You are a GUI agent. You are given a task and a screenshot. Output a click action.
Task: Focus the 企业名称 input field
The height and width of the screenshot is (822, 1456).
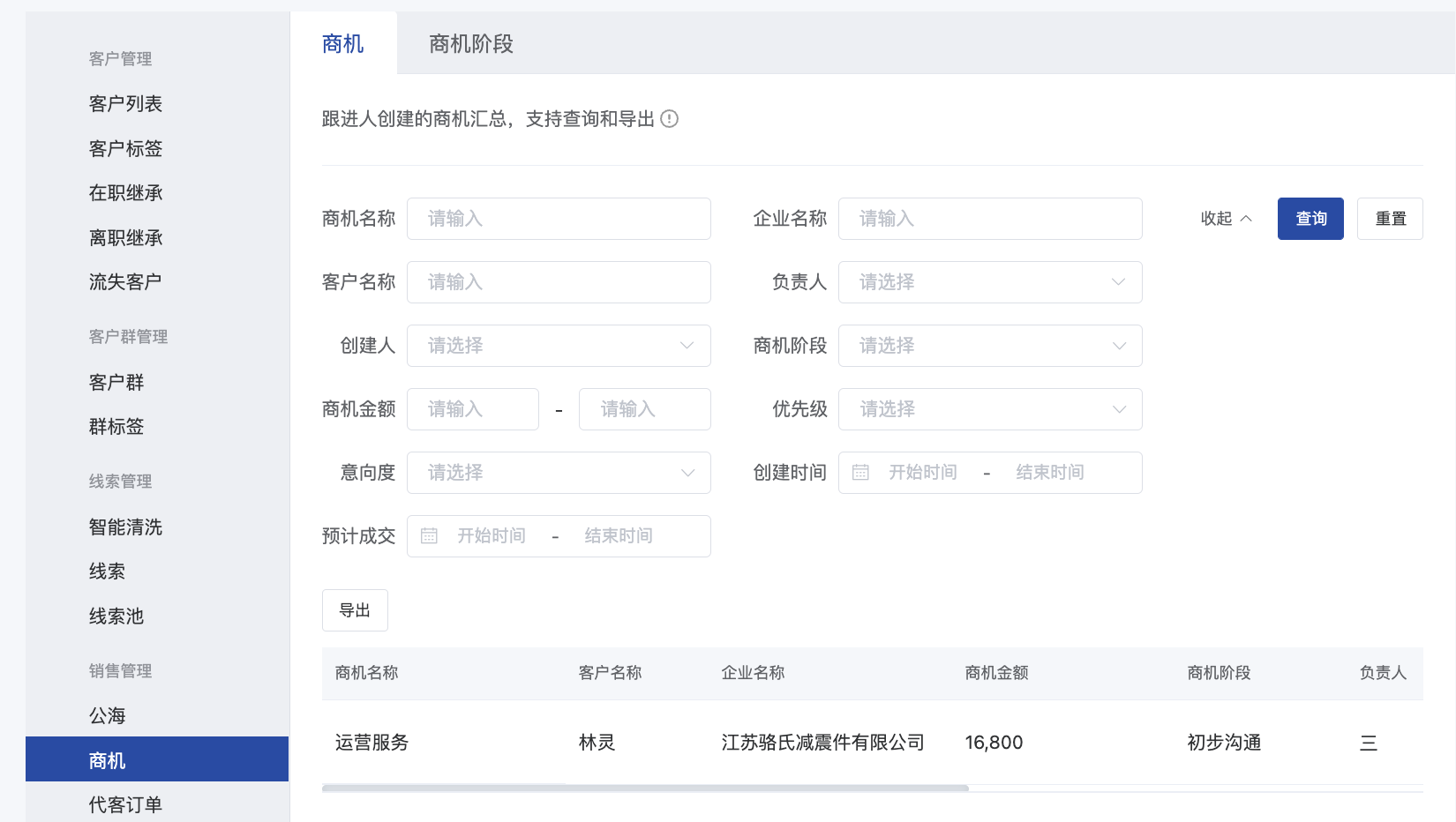point(990,219)
